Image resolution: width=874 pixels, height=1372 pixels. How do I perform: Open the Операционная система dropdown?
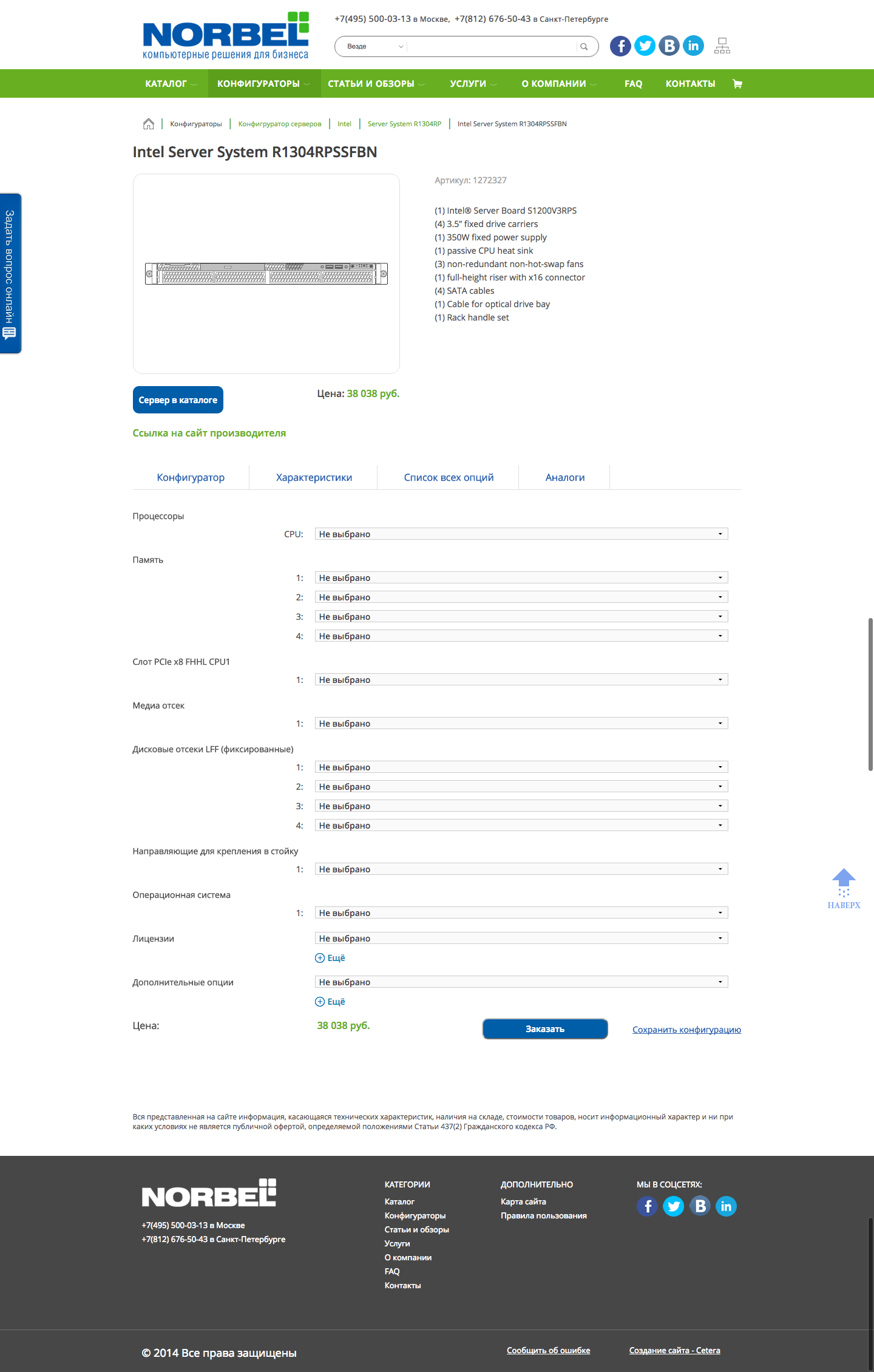click(x=521, y=913)
